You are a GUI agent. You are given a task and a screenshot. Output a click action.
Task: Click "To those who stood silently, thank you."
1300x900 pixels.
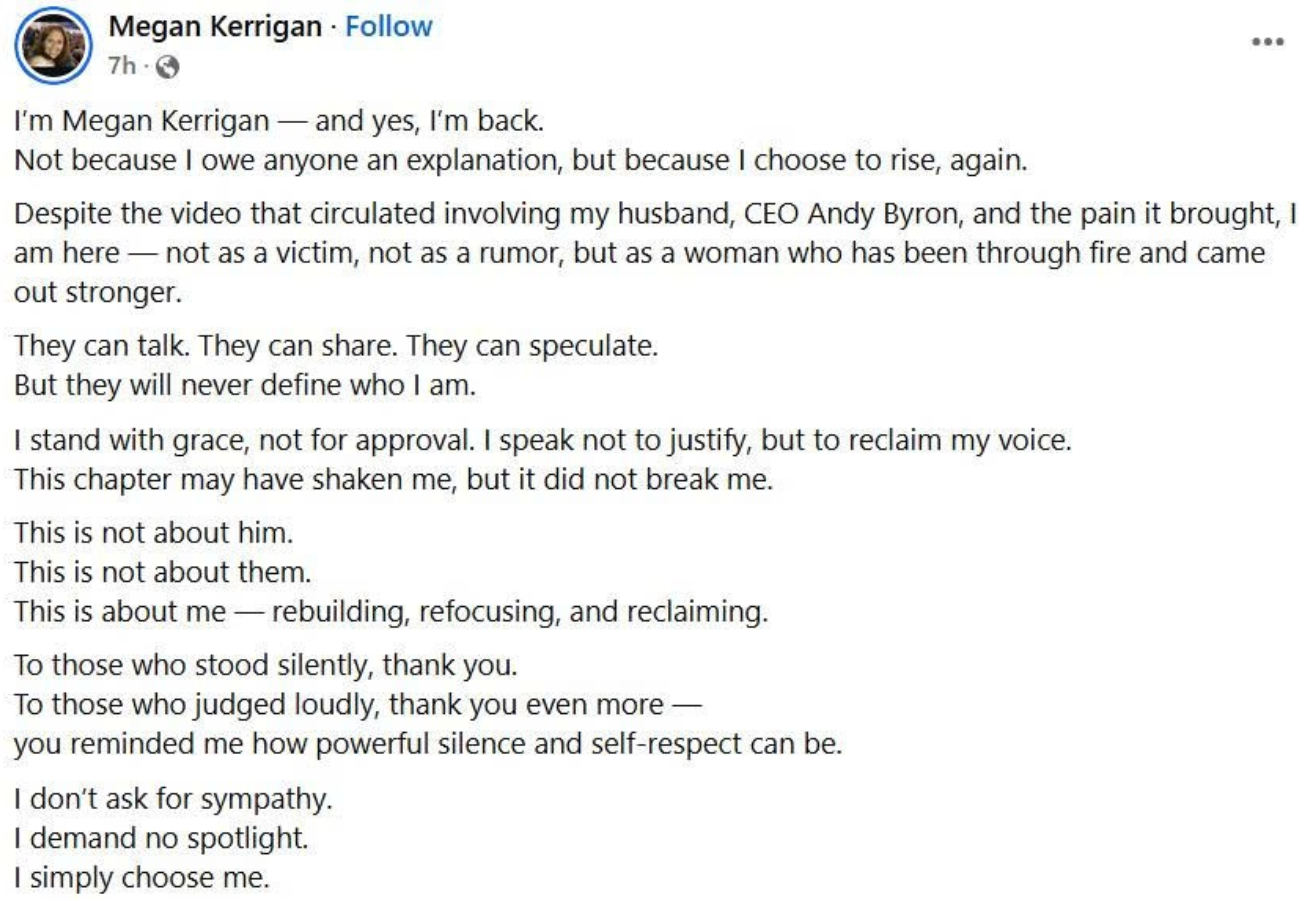click(x=266, y=664)
